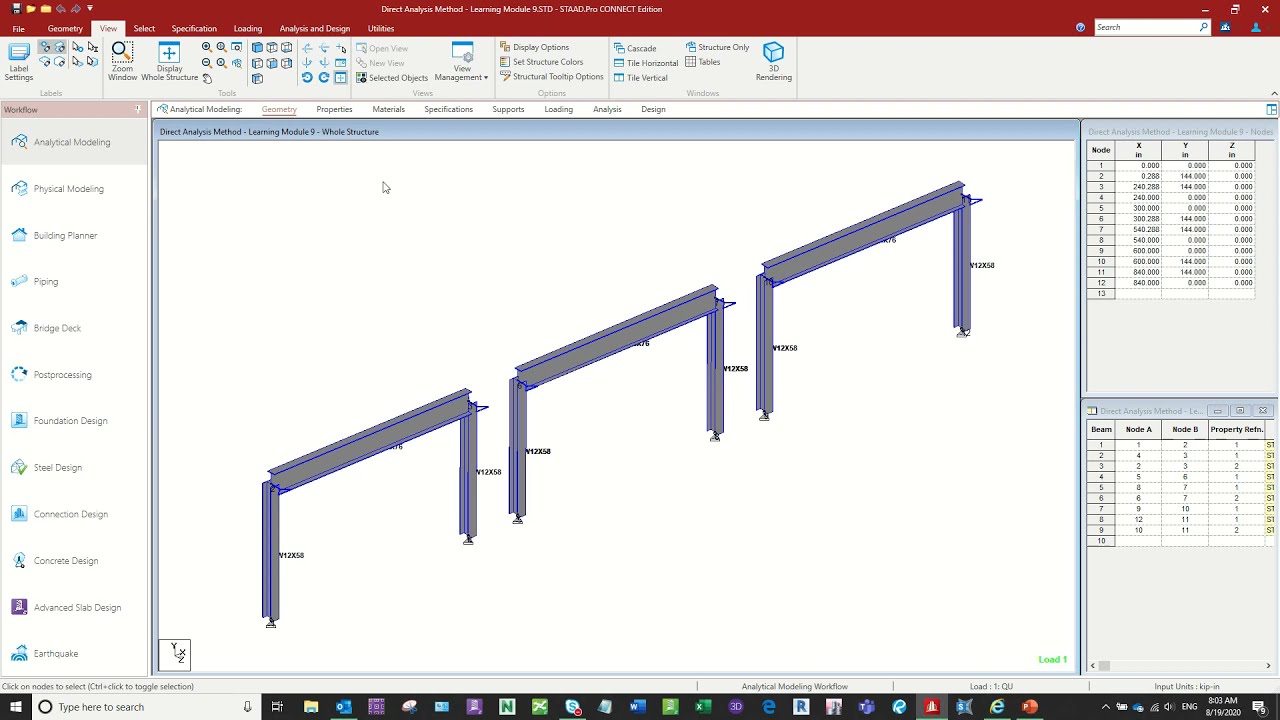Screen dimensions: 1280x720
Task: Open the 3D Rendering view
Action: click(774, 62)
